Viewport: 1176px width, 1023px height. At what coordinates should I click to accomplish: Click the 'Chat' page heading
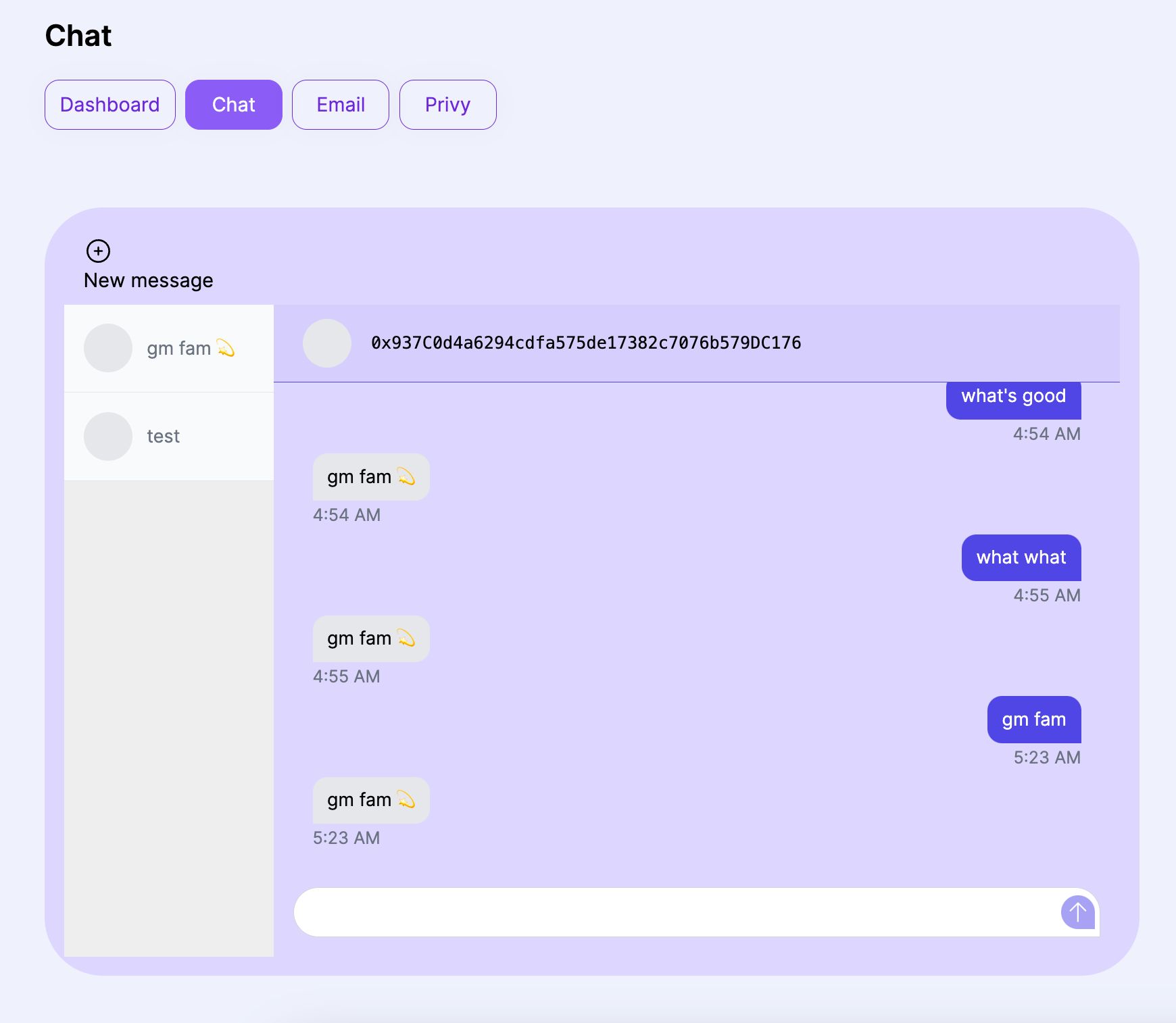pos(78,36)
